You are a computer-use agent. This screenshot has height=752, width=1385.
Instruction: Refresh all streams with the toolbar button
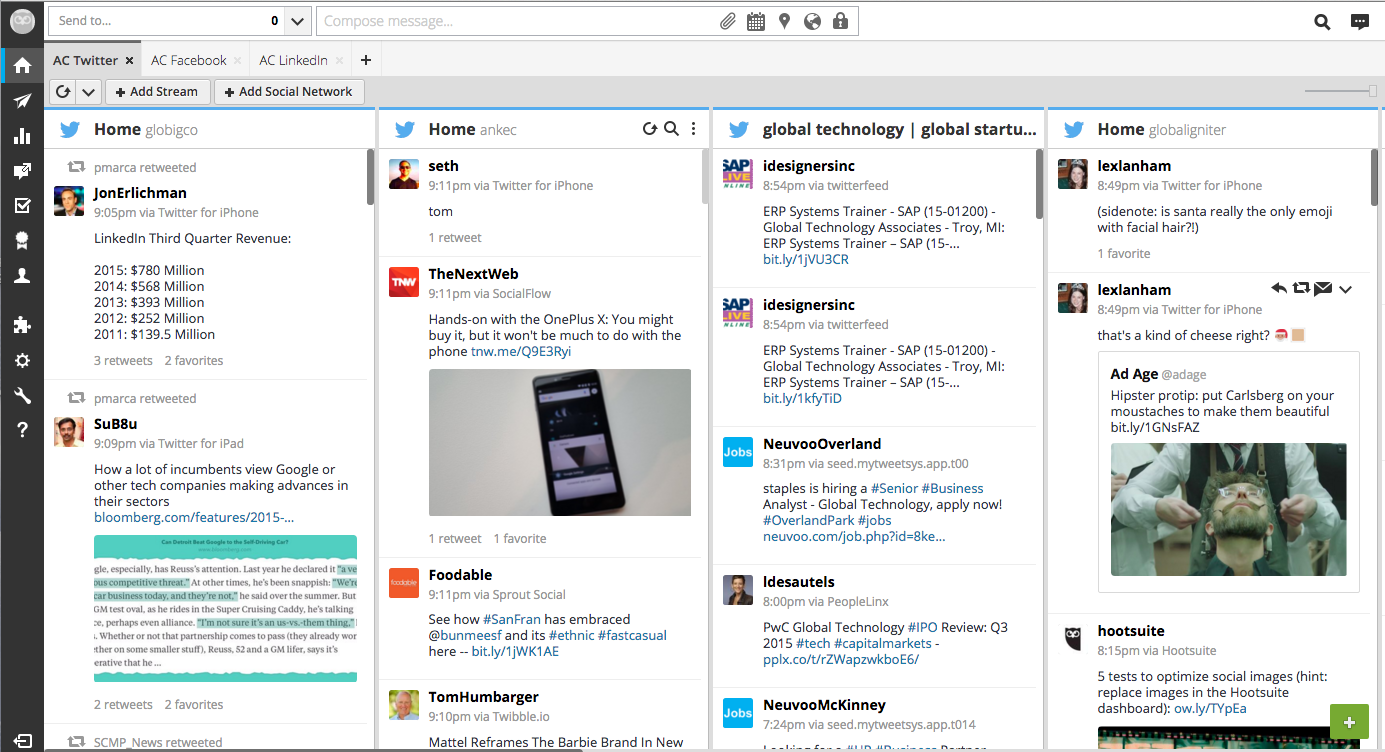63,92
